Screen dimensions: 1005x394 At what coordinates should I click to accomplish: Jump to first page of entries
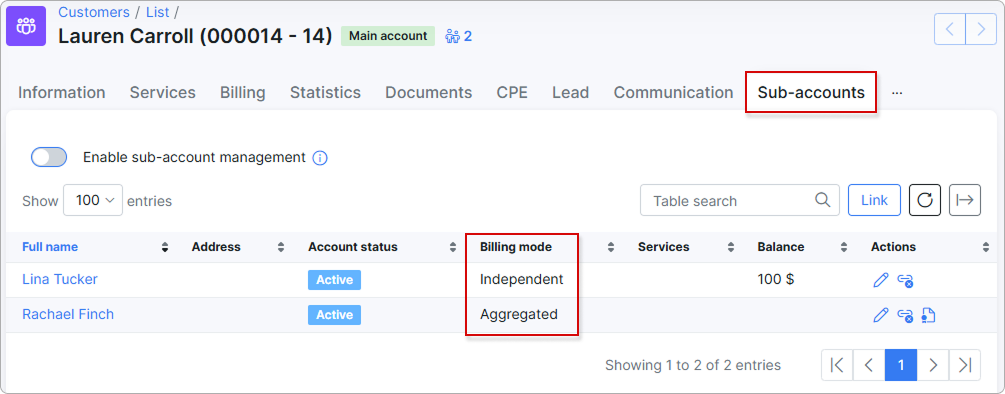(837, 365)
